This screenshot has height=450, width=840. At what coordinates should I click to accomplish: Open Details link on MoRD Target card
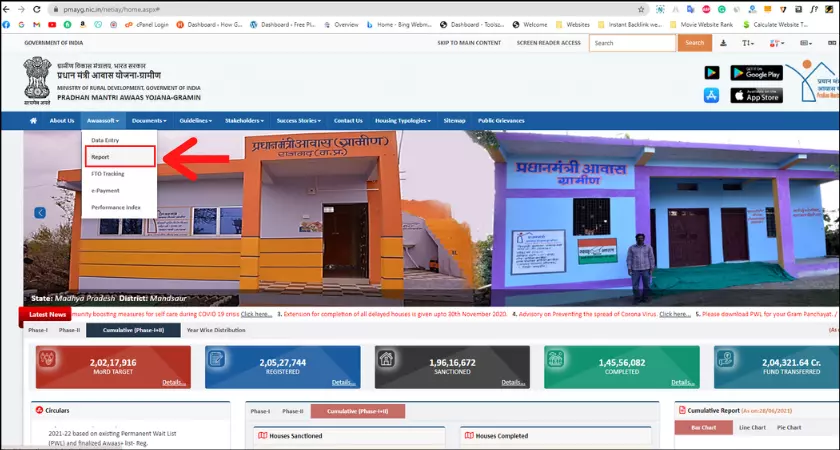(174, 382)
